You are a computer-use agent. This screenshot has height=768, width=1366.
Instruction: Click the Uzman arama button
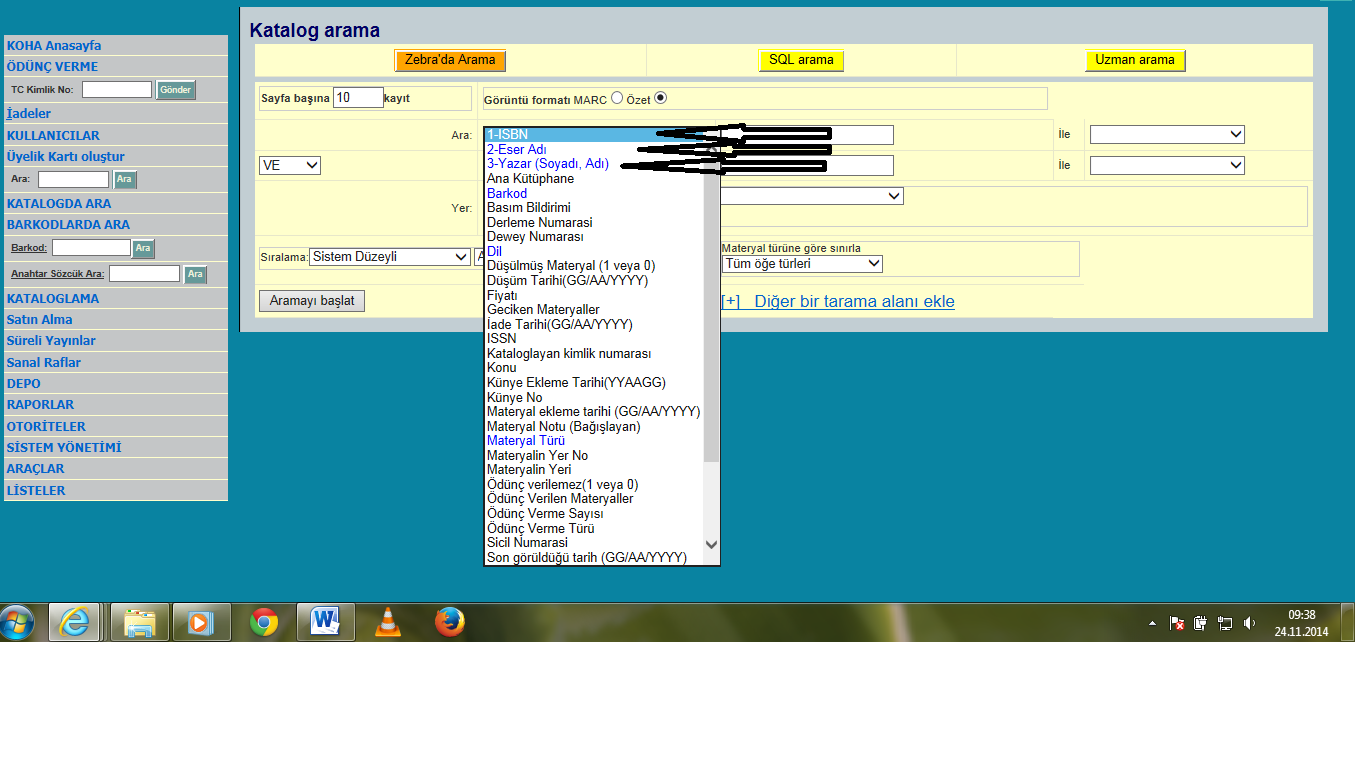1135,60
